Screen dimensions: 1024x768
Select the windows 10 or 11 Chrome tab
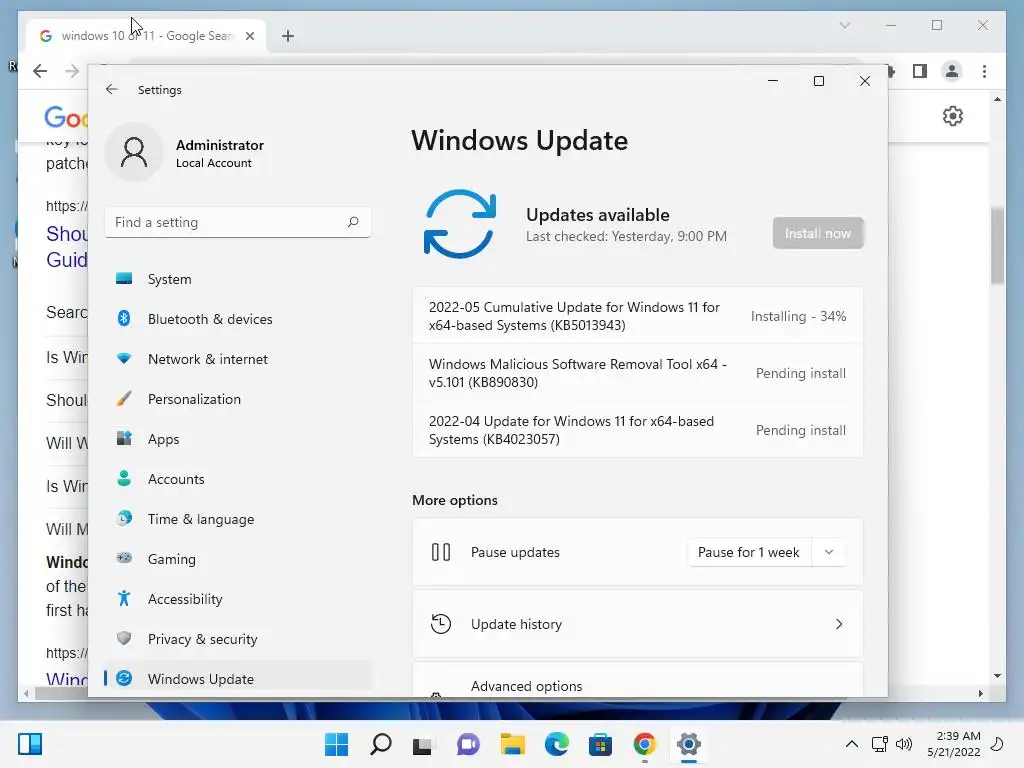click(146, 36)
